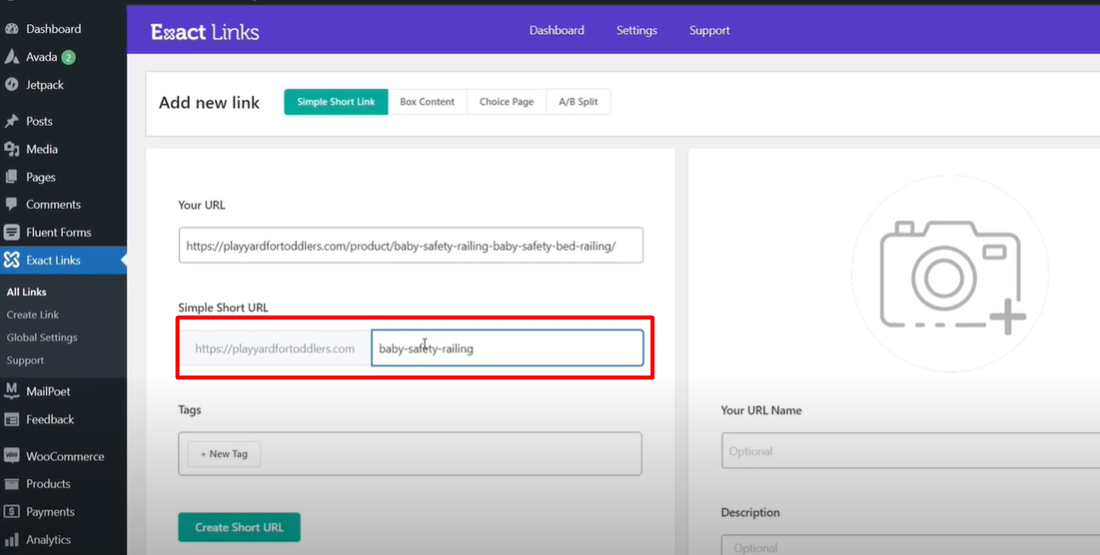Switch to the Box Content tab
Screen dimensions: 1100x555
coord(427,102)
